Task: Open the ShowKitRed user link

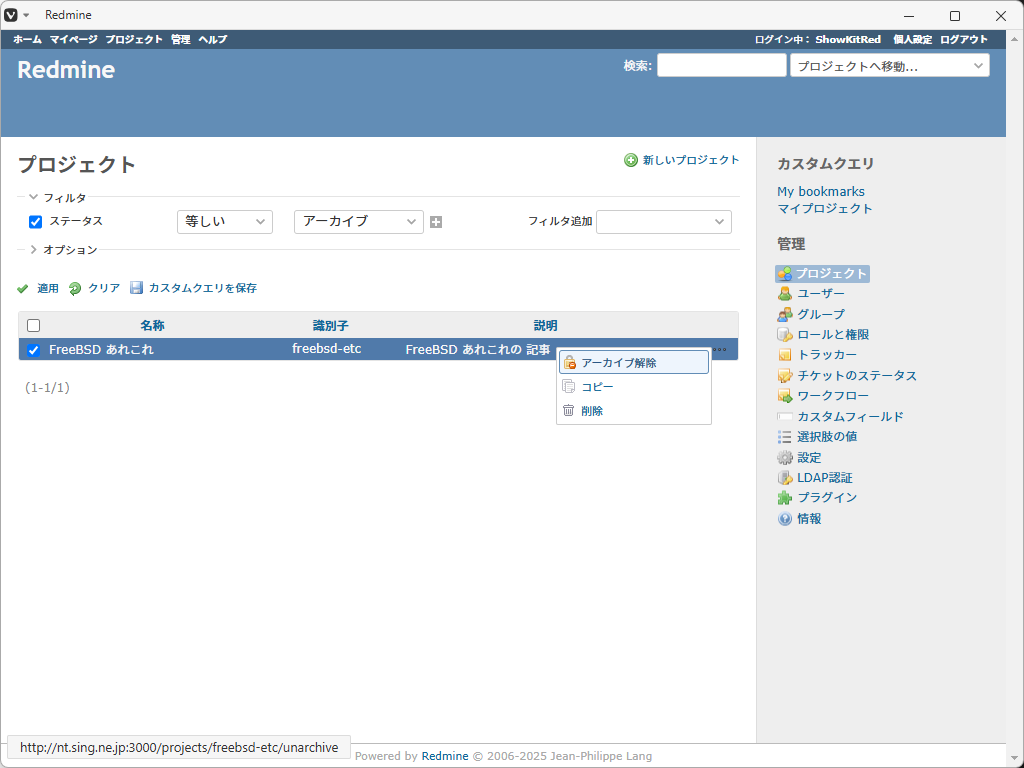Action: (848, 39)
